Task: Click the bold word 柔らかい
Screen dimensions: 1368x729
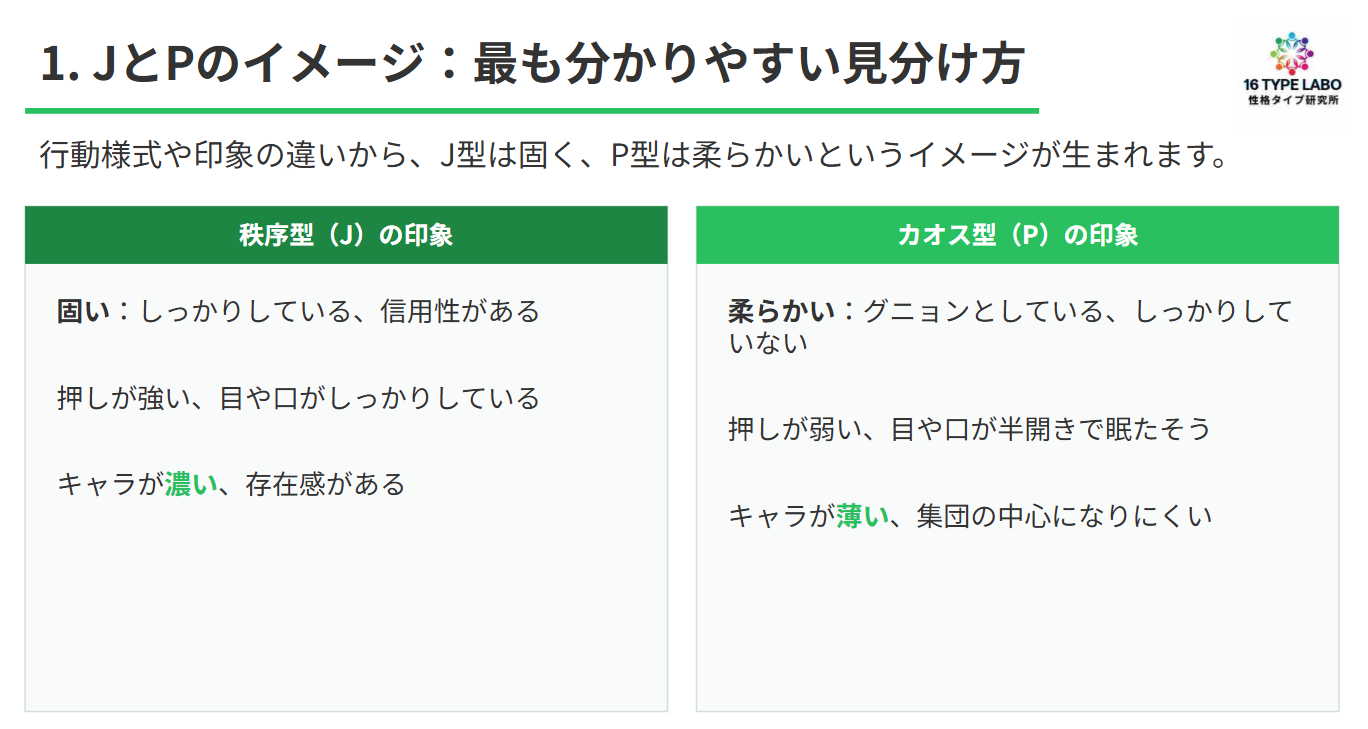Action: click(x=781, y=311)
